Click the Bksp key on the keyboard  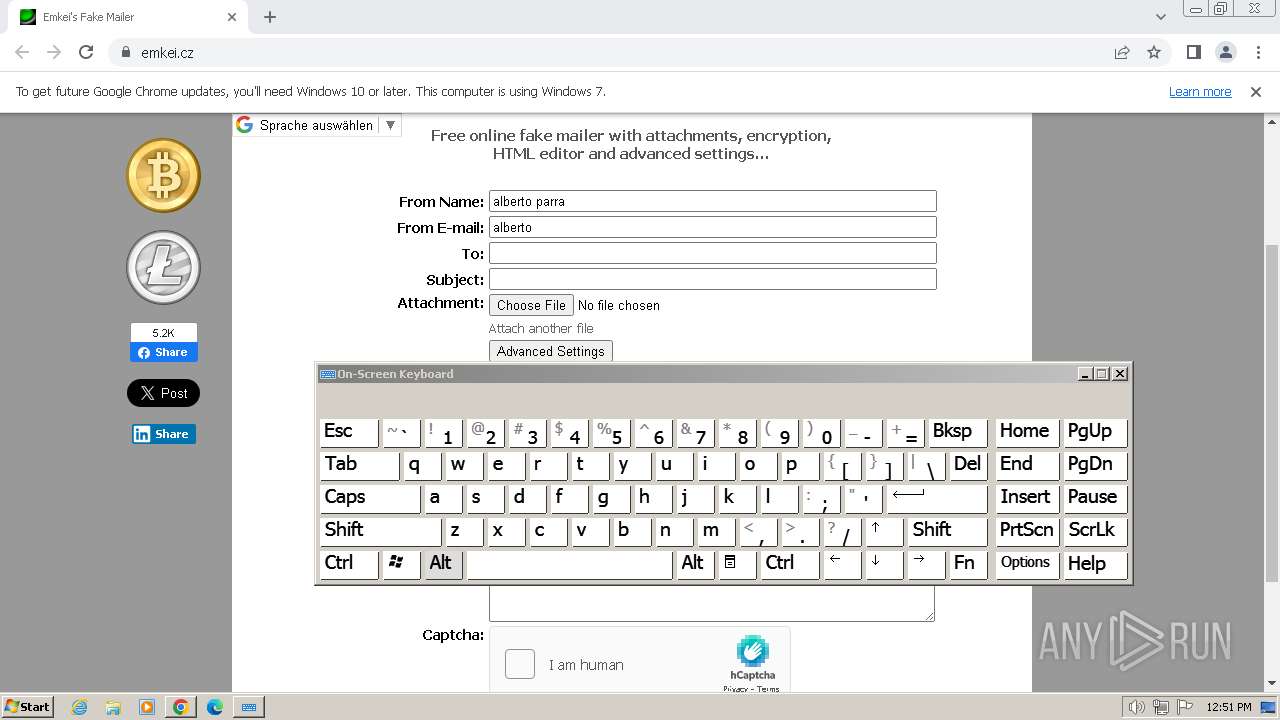coord(957,431)
